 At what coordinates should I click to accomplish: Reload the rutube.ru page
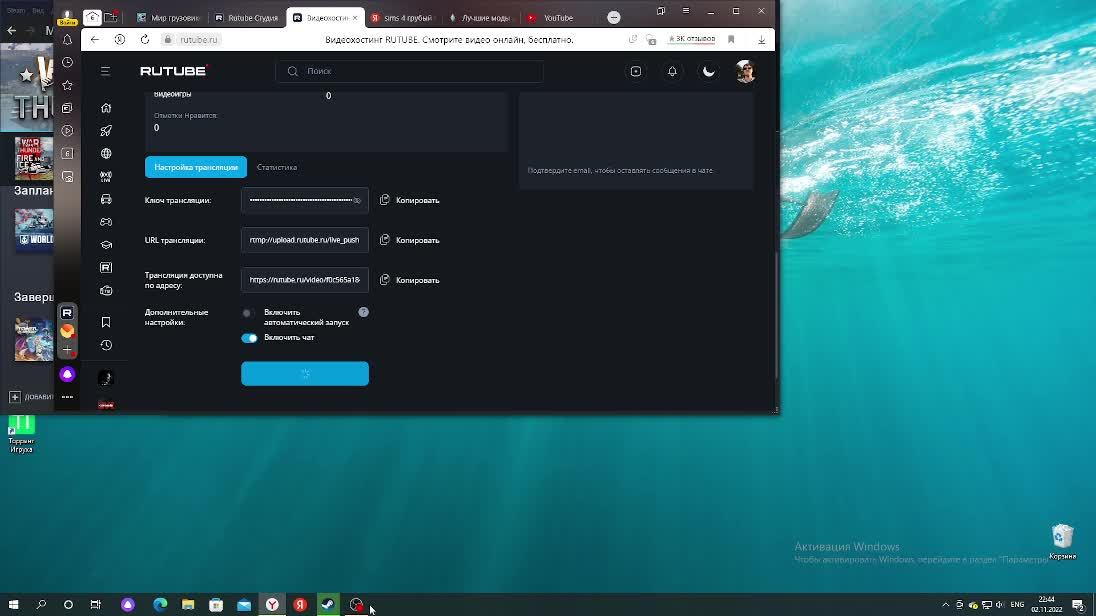145,40
